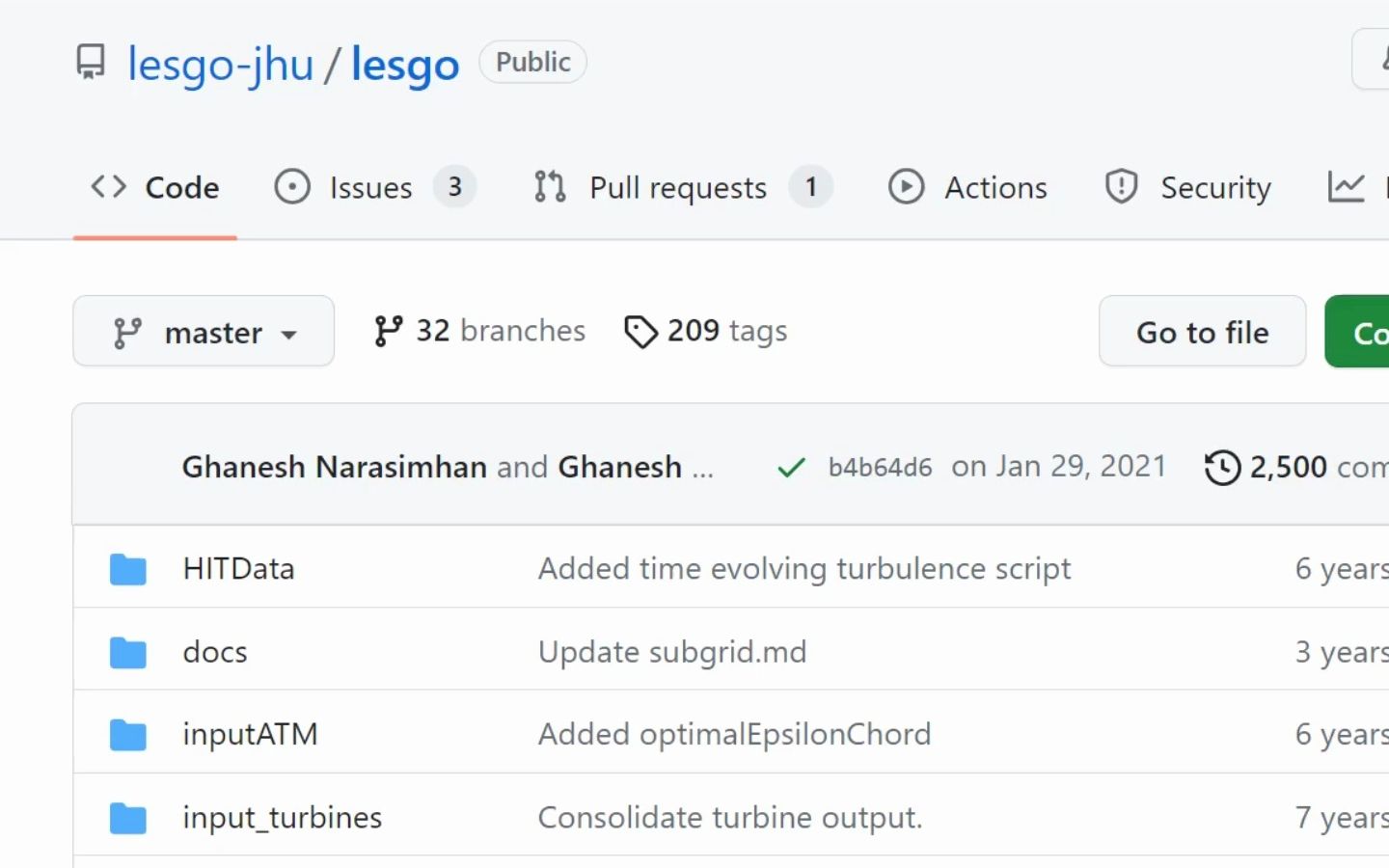Screen dimensions: 1389x868
Task: Click the '6 years' timestamp in inputATM row
Action: (1342, 734)
